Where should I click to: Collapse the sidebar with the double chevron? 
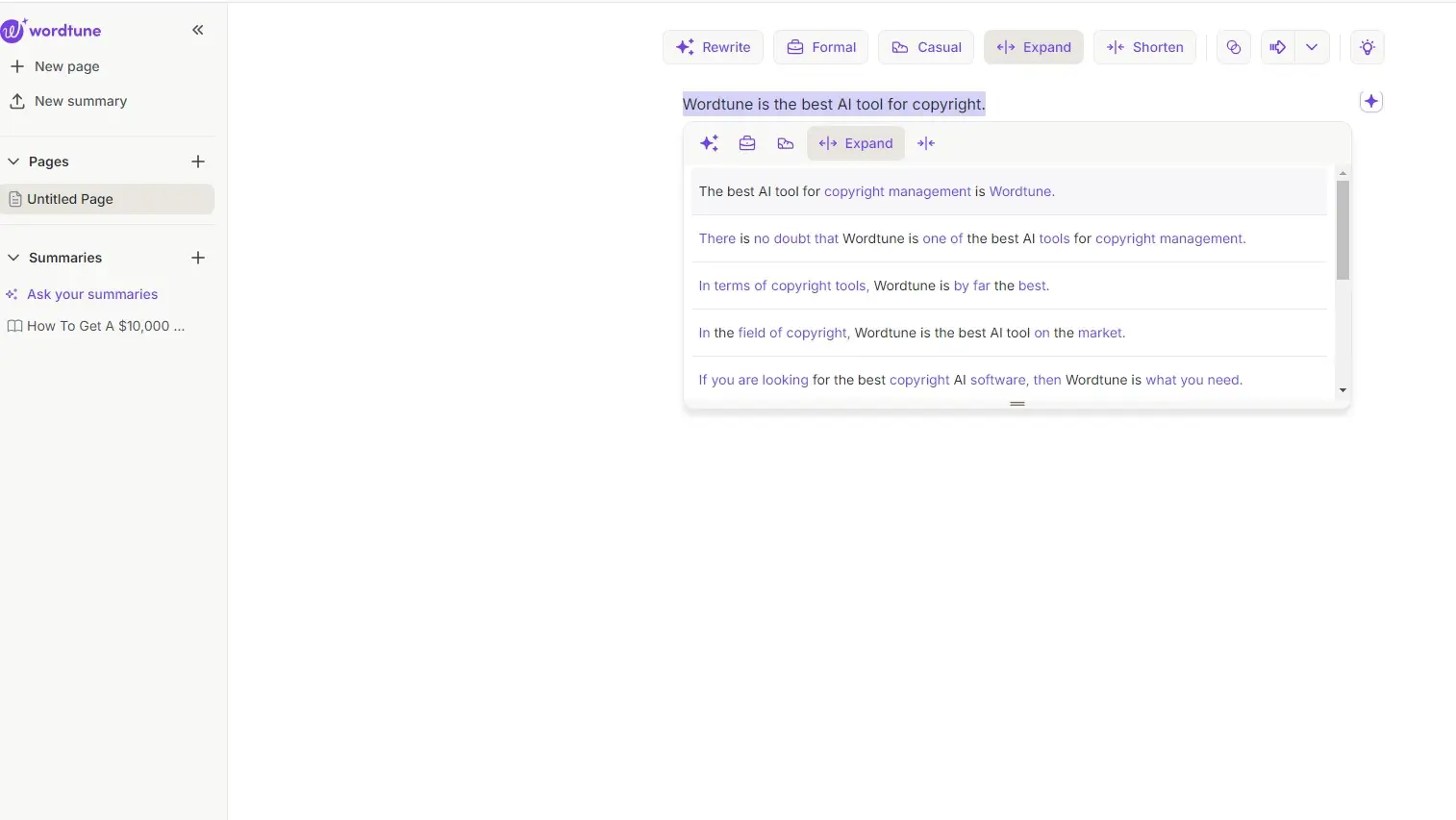coord(198,30)
